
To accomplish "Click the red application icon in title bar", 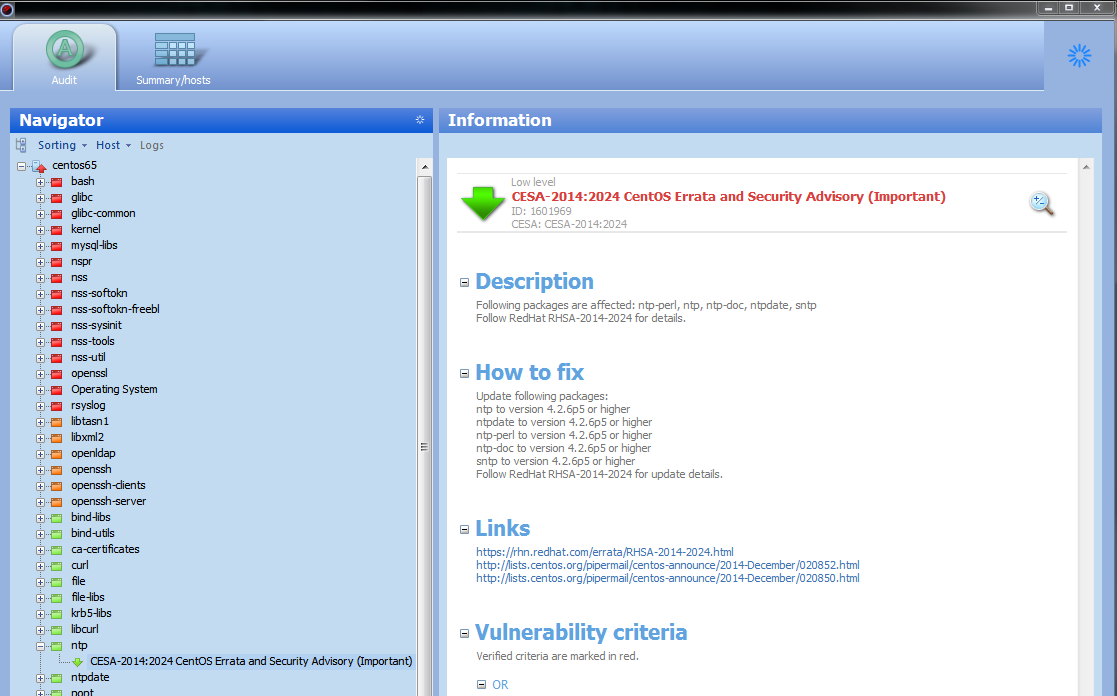I will tap(7, 9).
